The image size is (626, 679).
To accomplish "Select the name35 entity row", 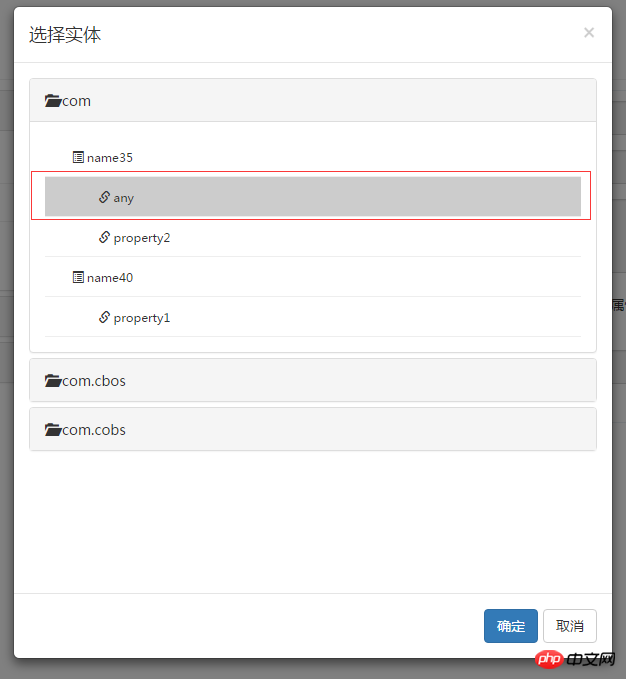I will pyautogui.click(x=110, y=158).
